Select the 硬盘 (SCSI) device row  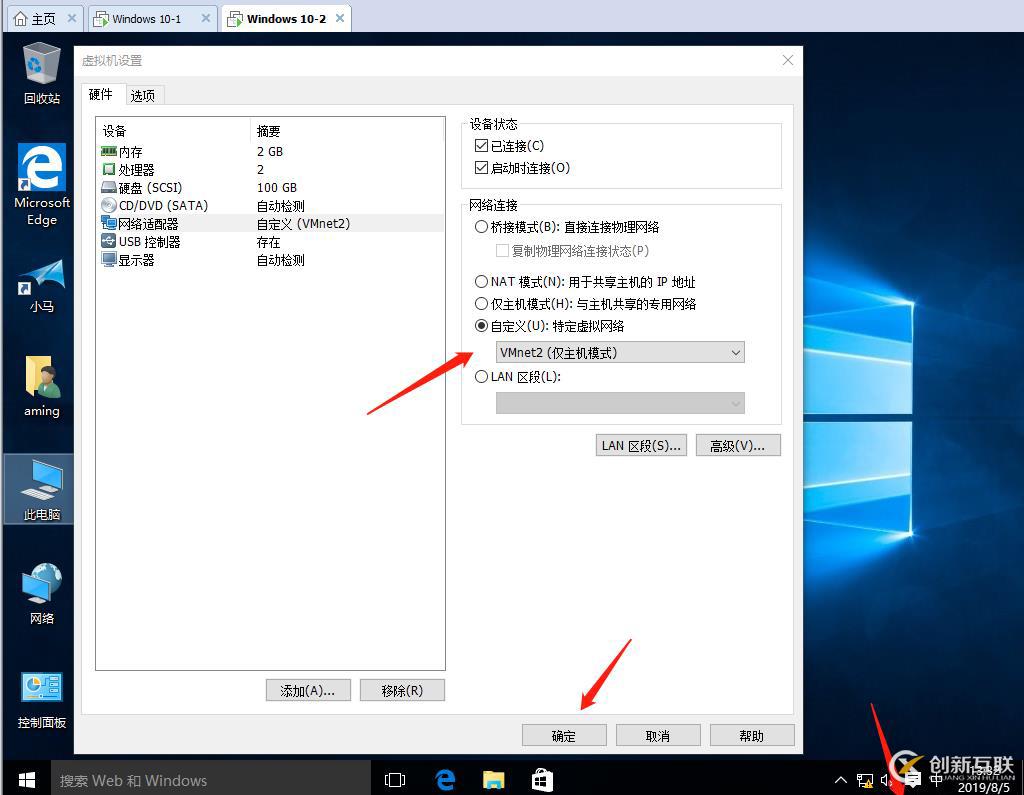(272, 188)
